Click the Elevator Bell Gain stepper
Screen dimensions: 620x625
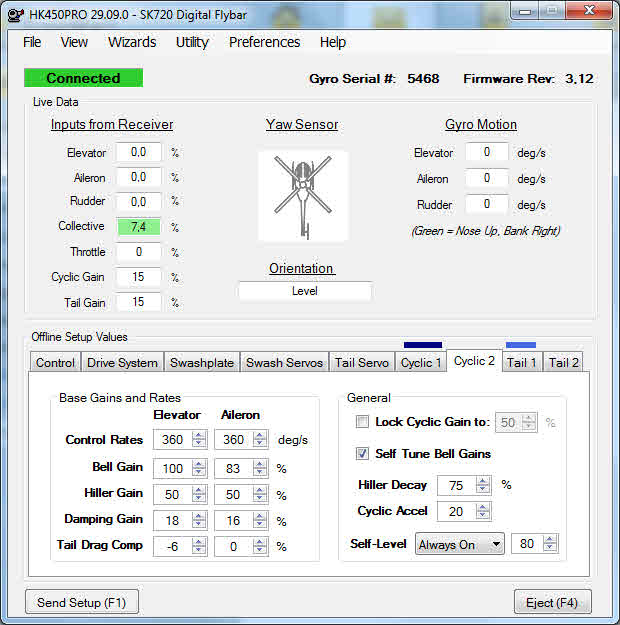click(199, 468)
